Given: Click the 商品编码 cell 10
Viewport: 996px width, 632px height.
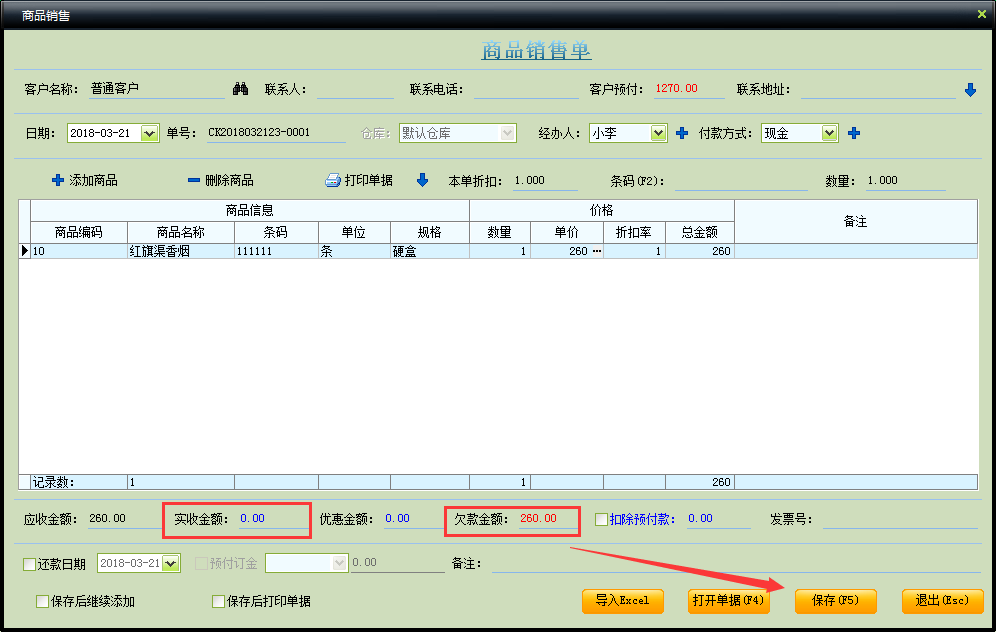Looking at the screenshot, I should tap(79, 251).
